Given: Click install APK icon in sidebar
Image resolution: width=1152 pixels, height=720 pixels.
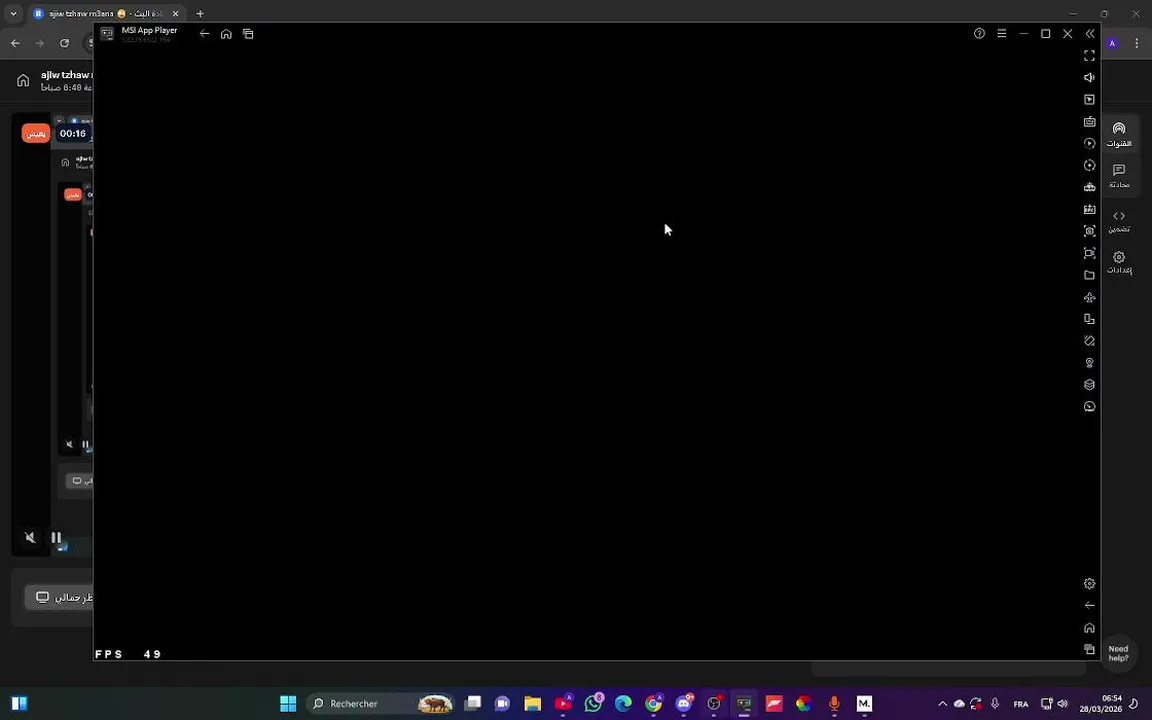Looking at the screenshot, I should pyautogui.click(x=1090, y=209).
